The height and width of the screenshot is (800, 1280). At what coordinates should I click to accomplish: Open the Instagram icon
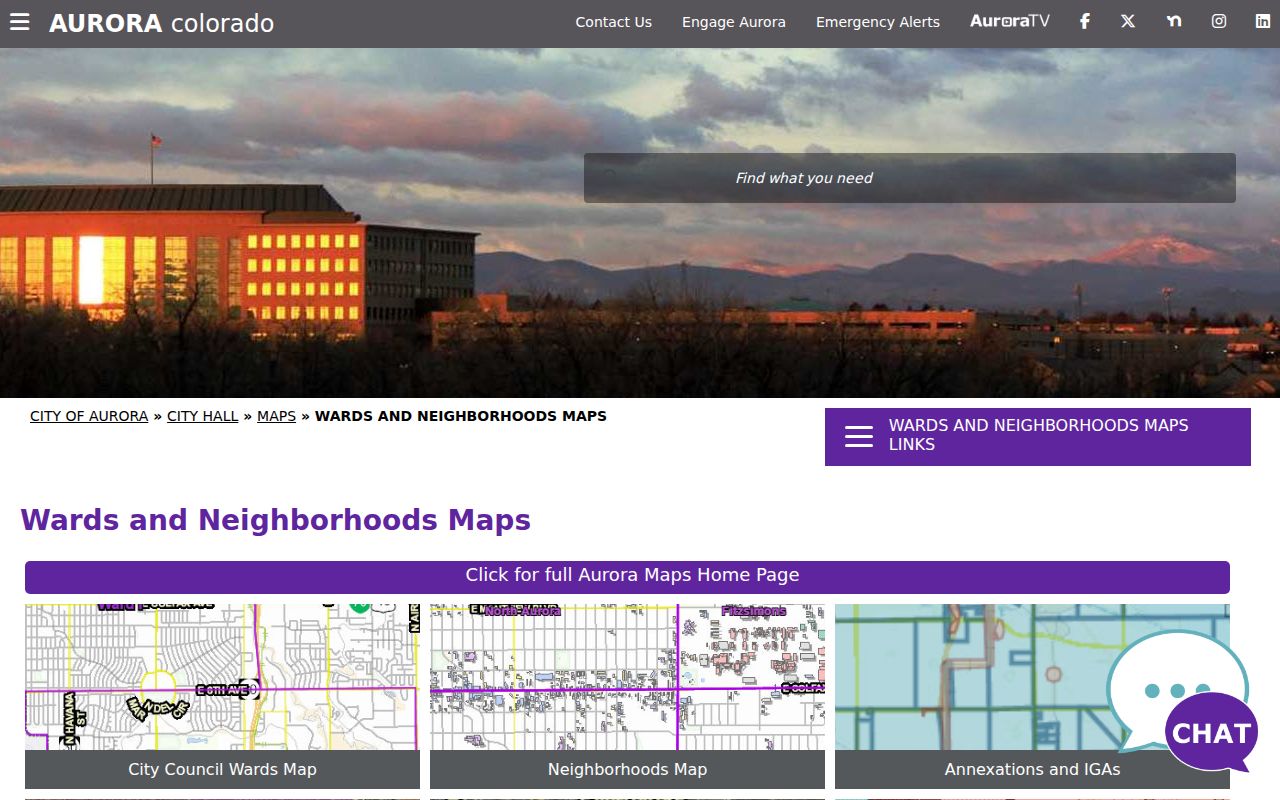point(1219,21)
